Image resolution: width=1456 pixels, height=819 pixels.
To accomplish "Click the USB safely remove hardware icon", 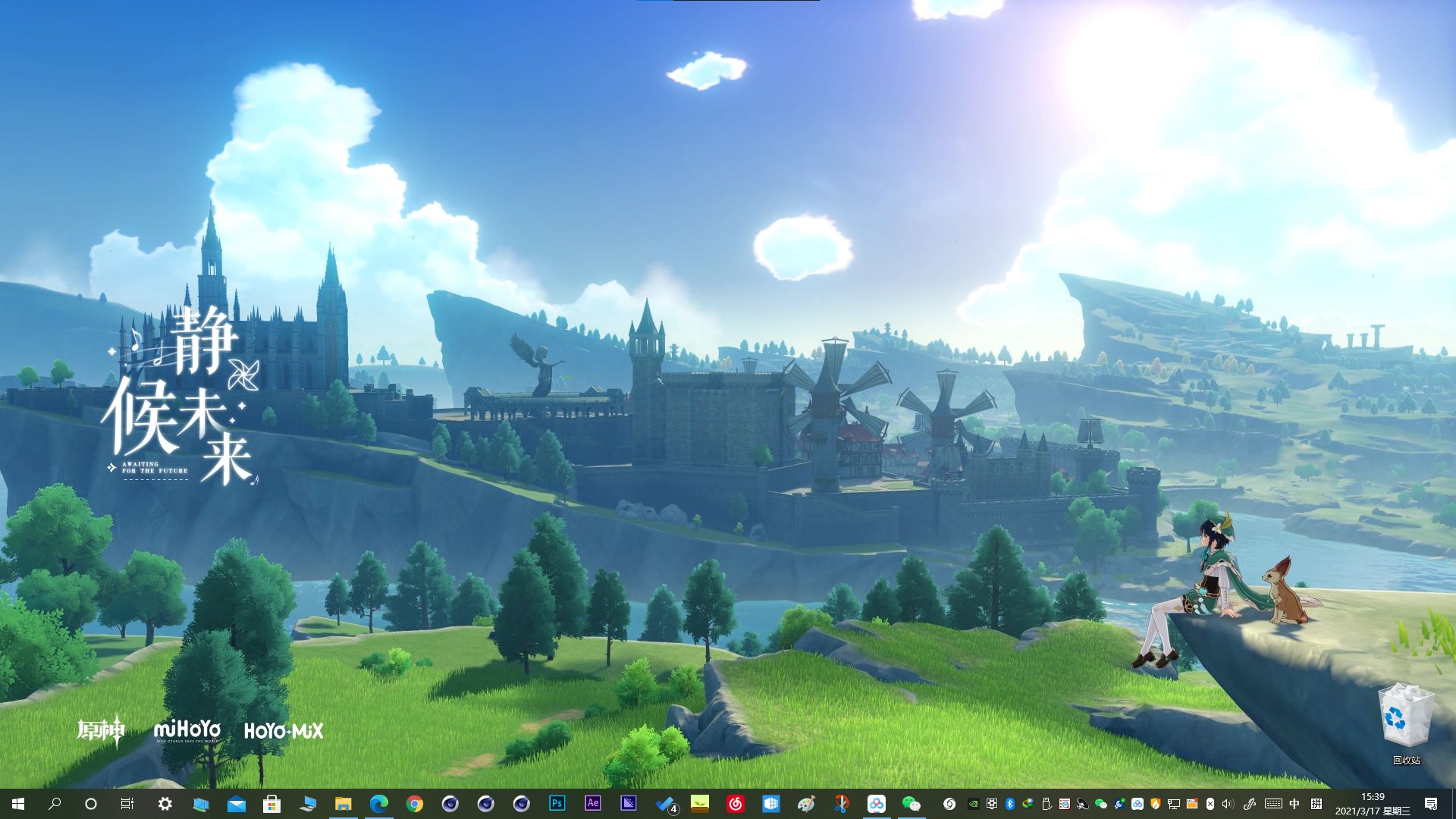I will click(x=1046, y=804).
